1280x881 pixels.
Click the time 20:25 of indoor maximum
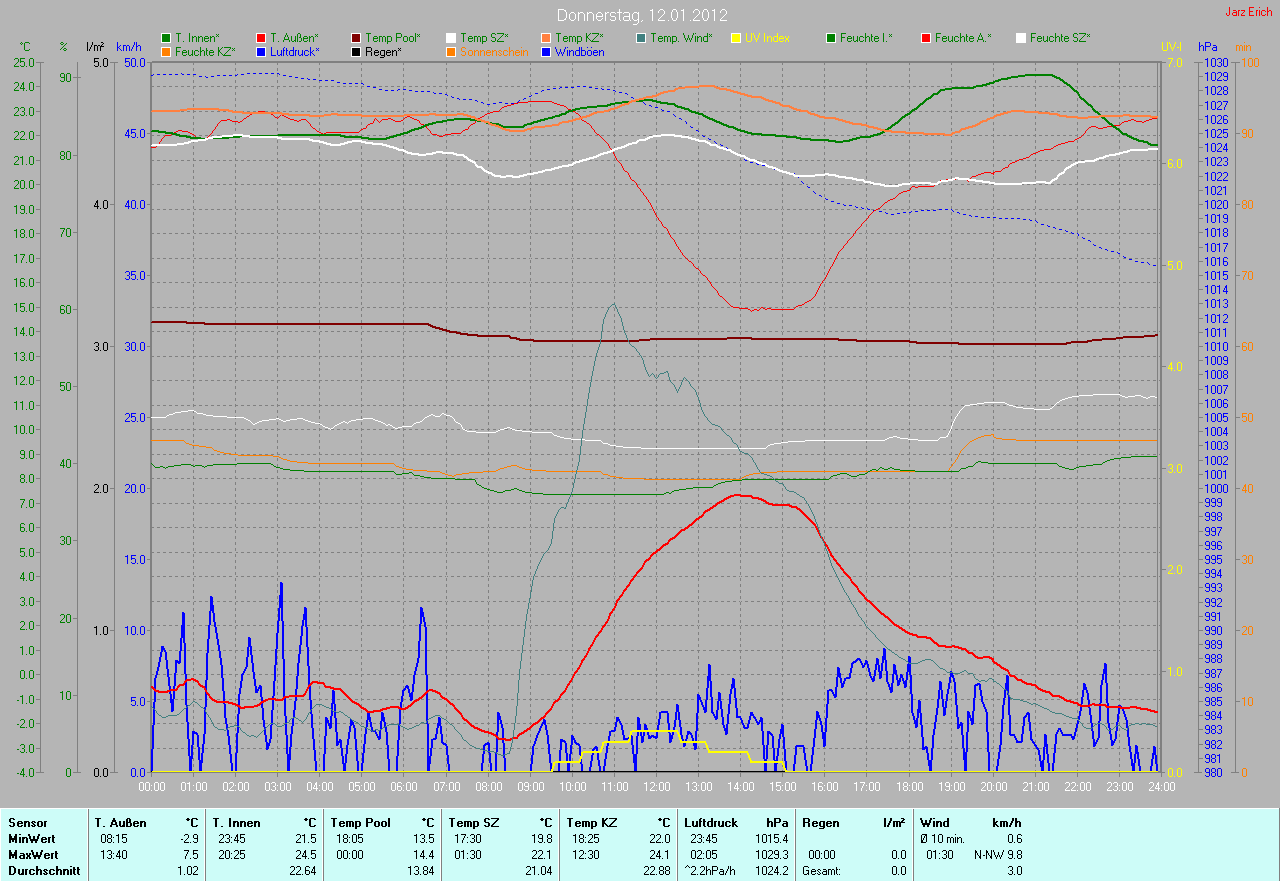tap(232, 855)
